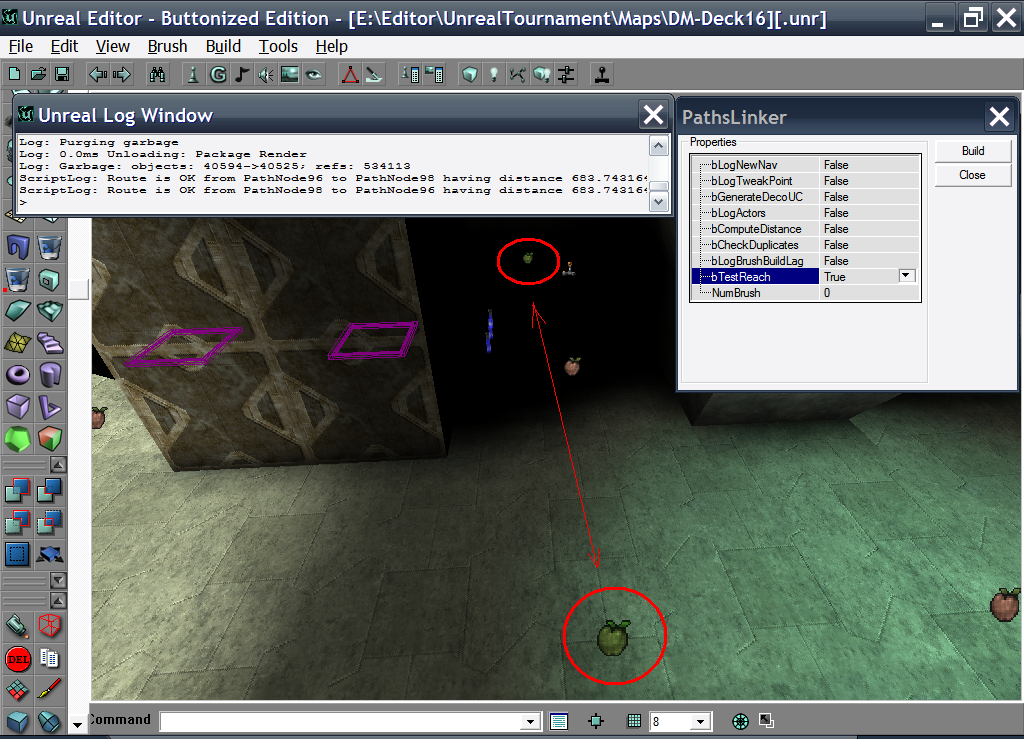Viewport: 1024px width, 739px height.
Task: Undo with the left arrow toolbar icon
Action: tap(98, 74)
